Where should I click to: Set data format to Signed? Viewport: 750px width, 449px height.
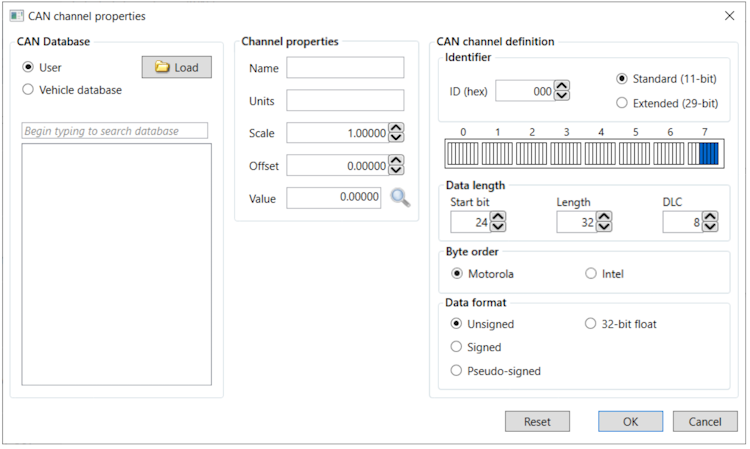click(456, 347)
